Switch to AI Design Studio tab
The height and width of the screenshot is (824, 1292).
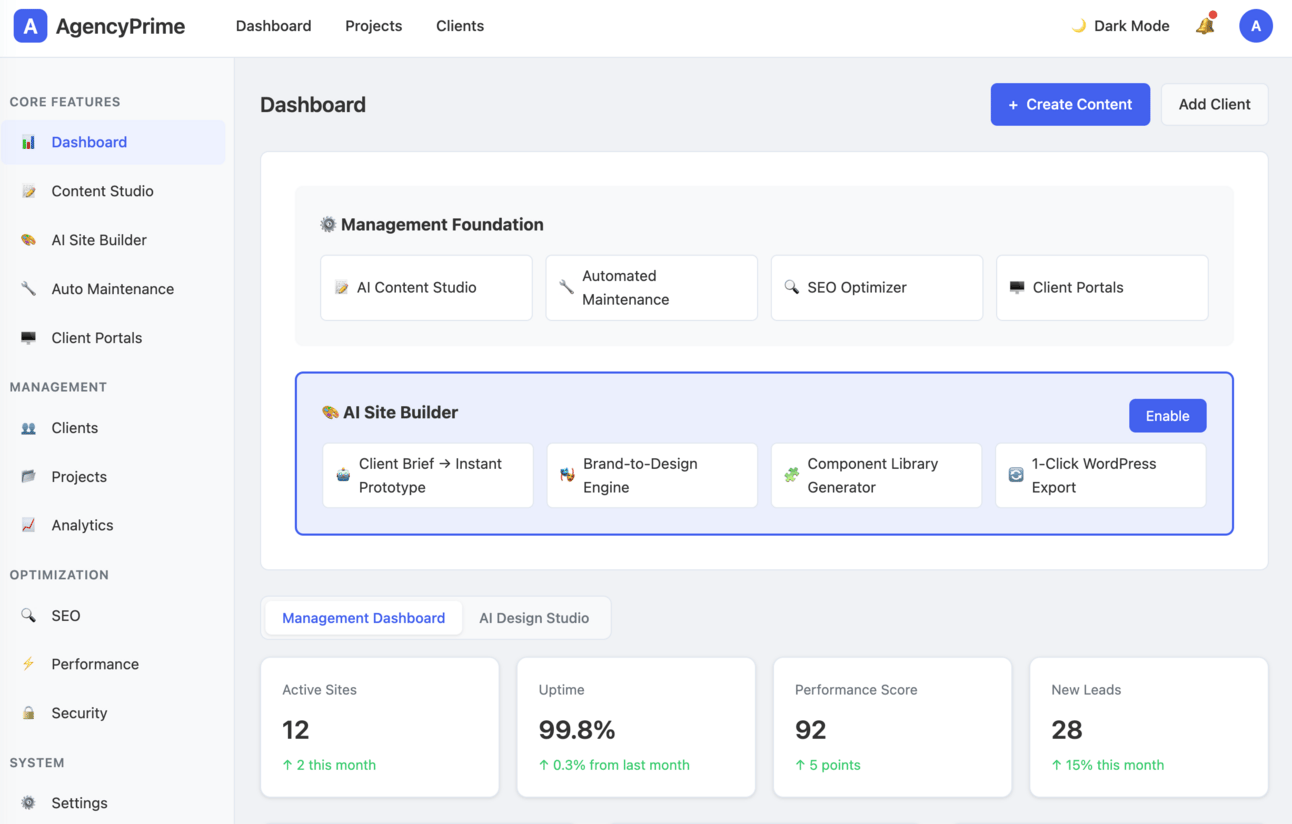click(534, 618)
